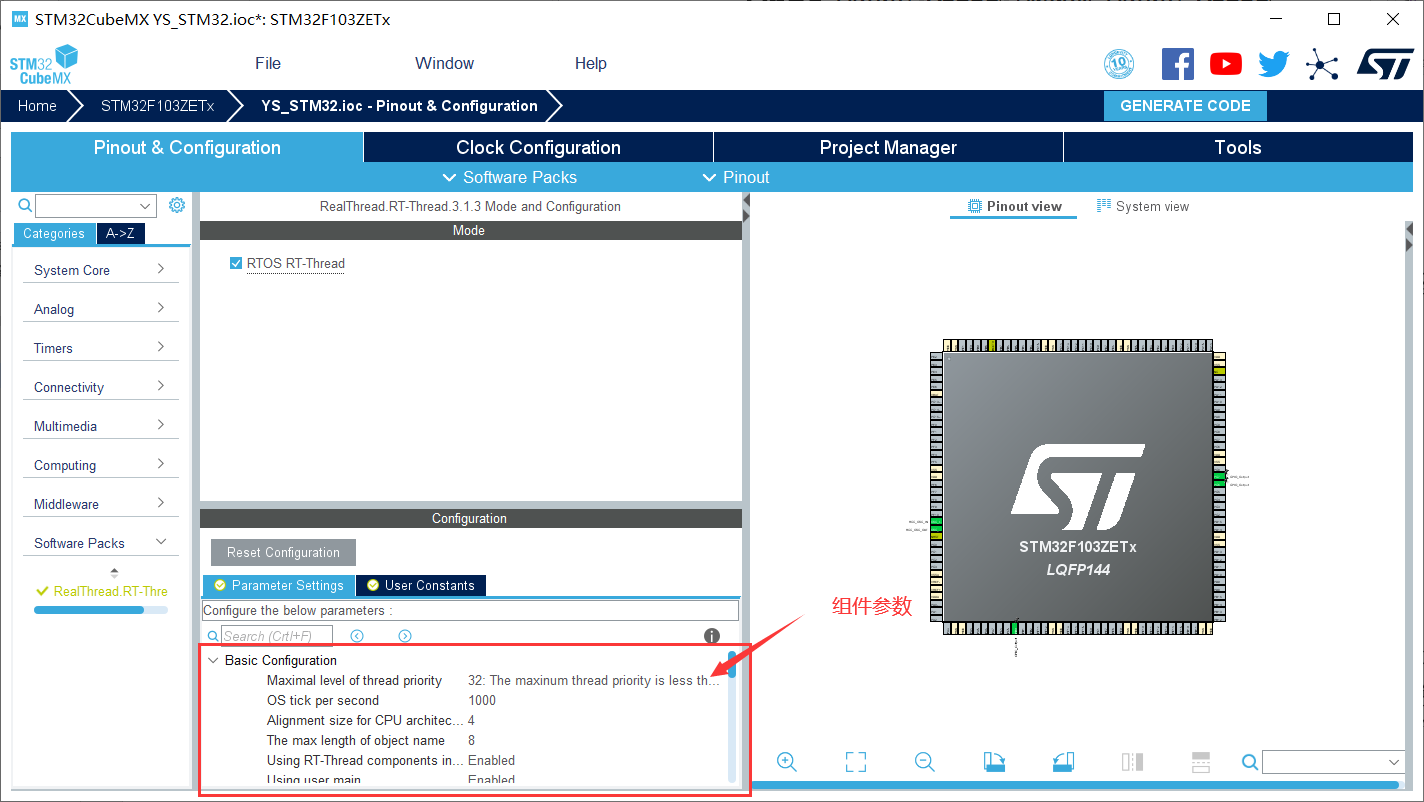Open the User Constants tab
Screen dimensions: 1424x802
click(421, 585)
